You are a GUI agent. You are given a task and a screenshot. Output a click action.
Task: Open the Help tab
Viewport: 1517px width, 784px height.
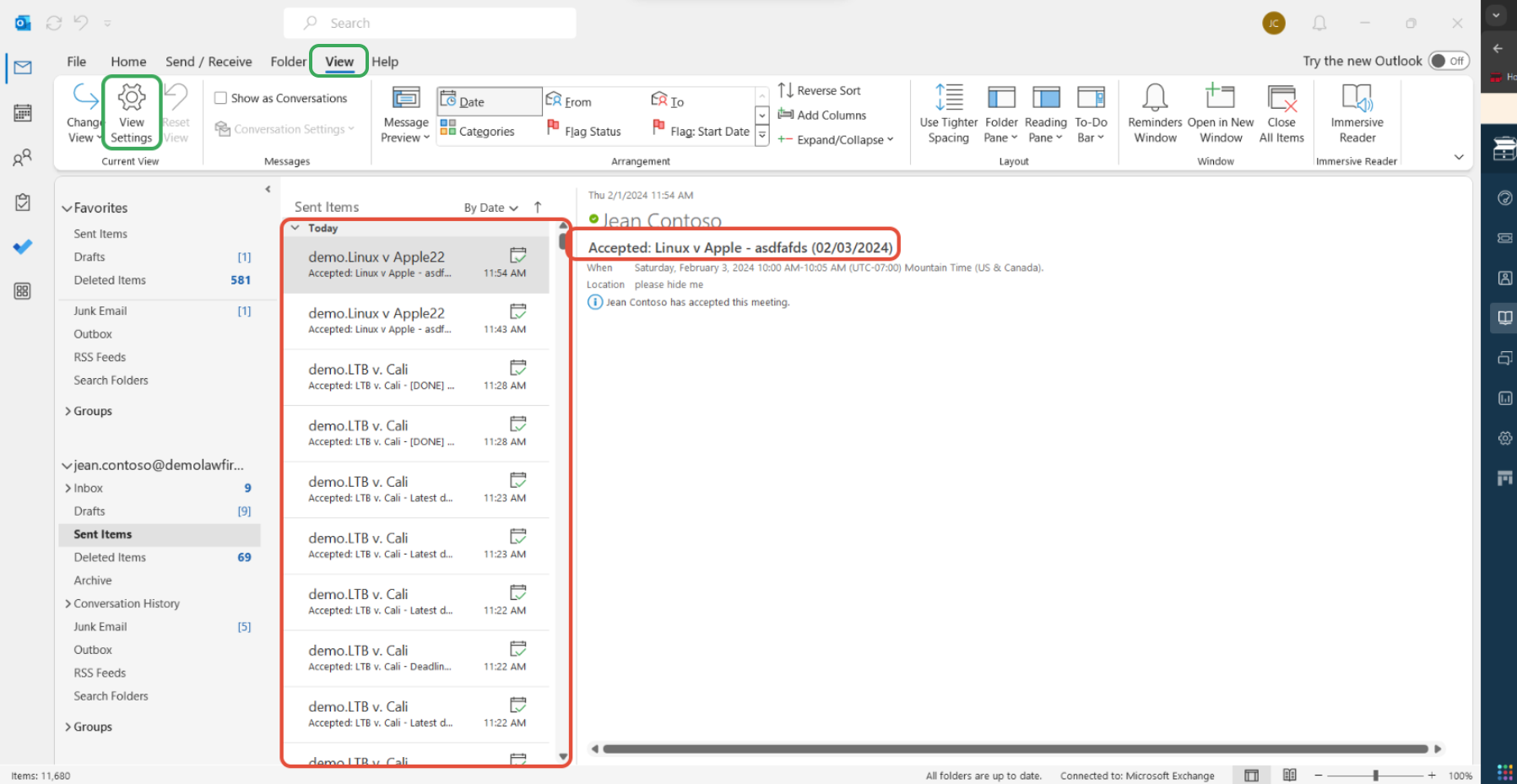tap(385, 62)
